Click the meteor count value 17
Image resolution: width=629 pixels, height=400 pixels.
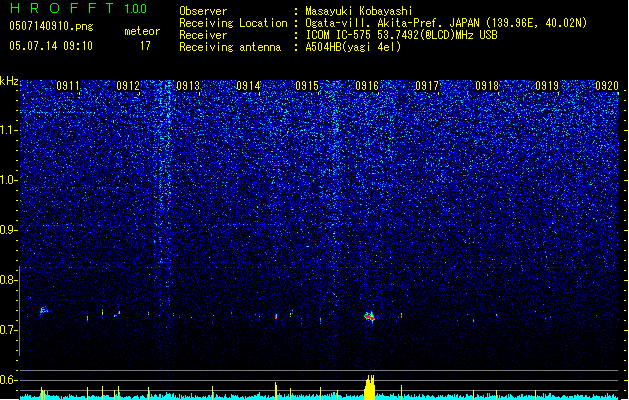click(145, 46)
